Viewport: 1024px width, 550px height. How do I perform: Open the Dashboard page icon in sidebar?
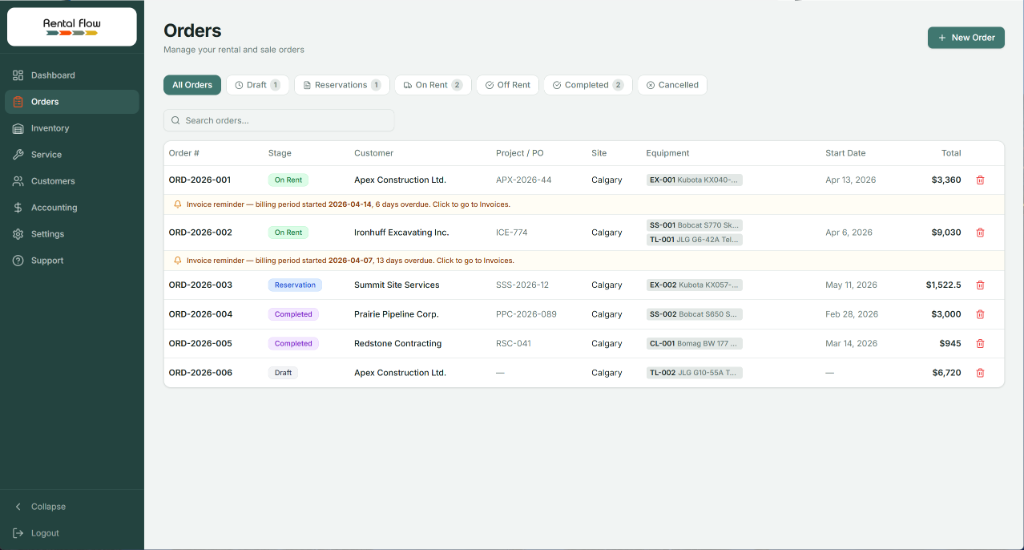pos(18,75)
